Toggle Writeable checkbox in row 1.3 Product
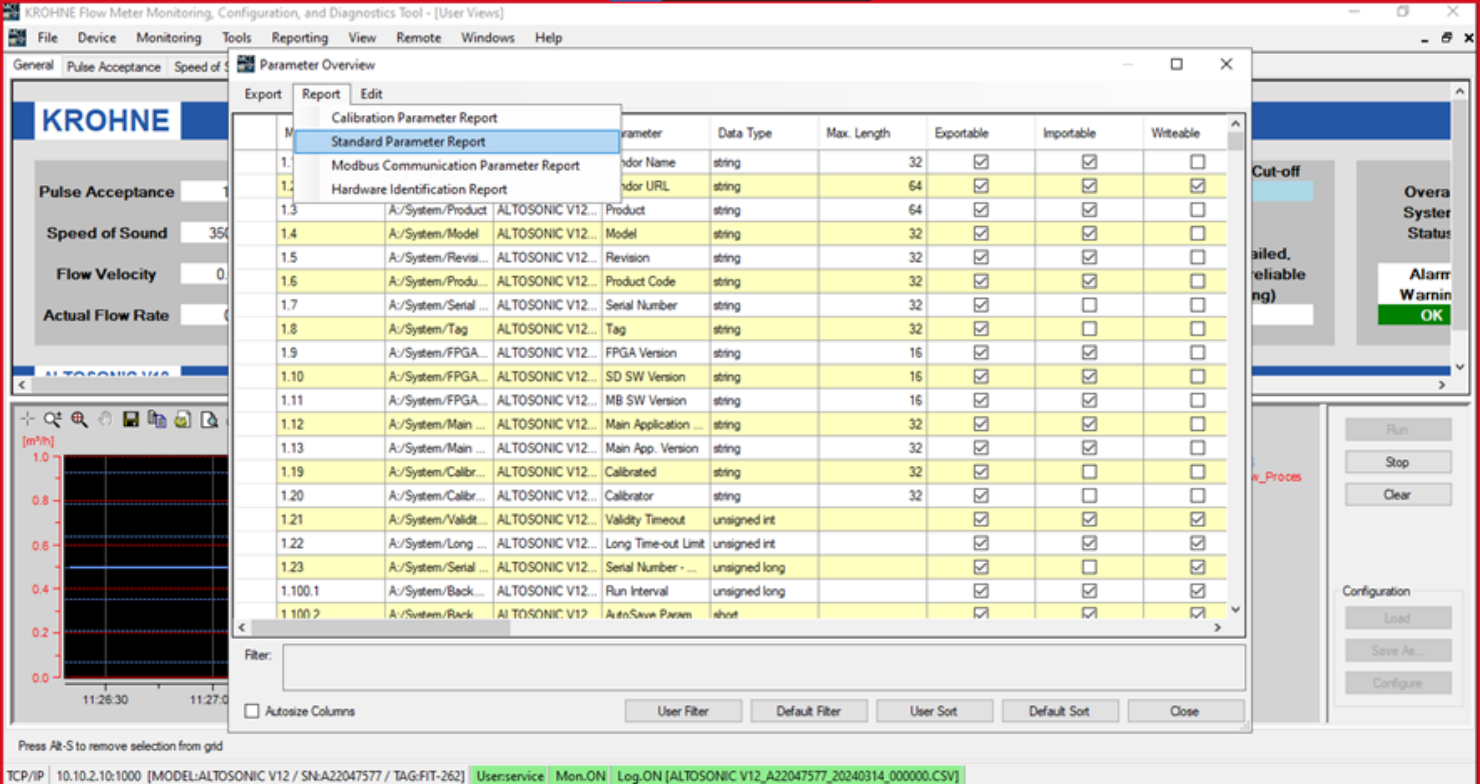Image resolution: width=1480 pixels, height=784 pixels. point(1197,210)
